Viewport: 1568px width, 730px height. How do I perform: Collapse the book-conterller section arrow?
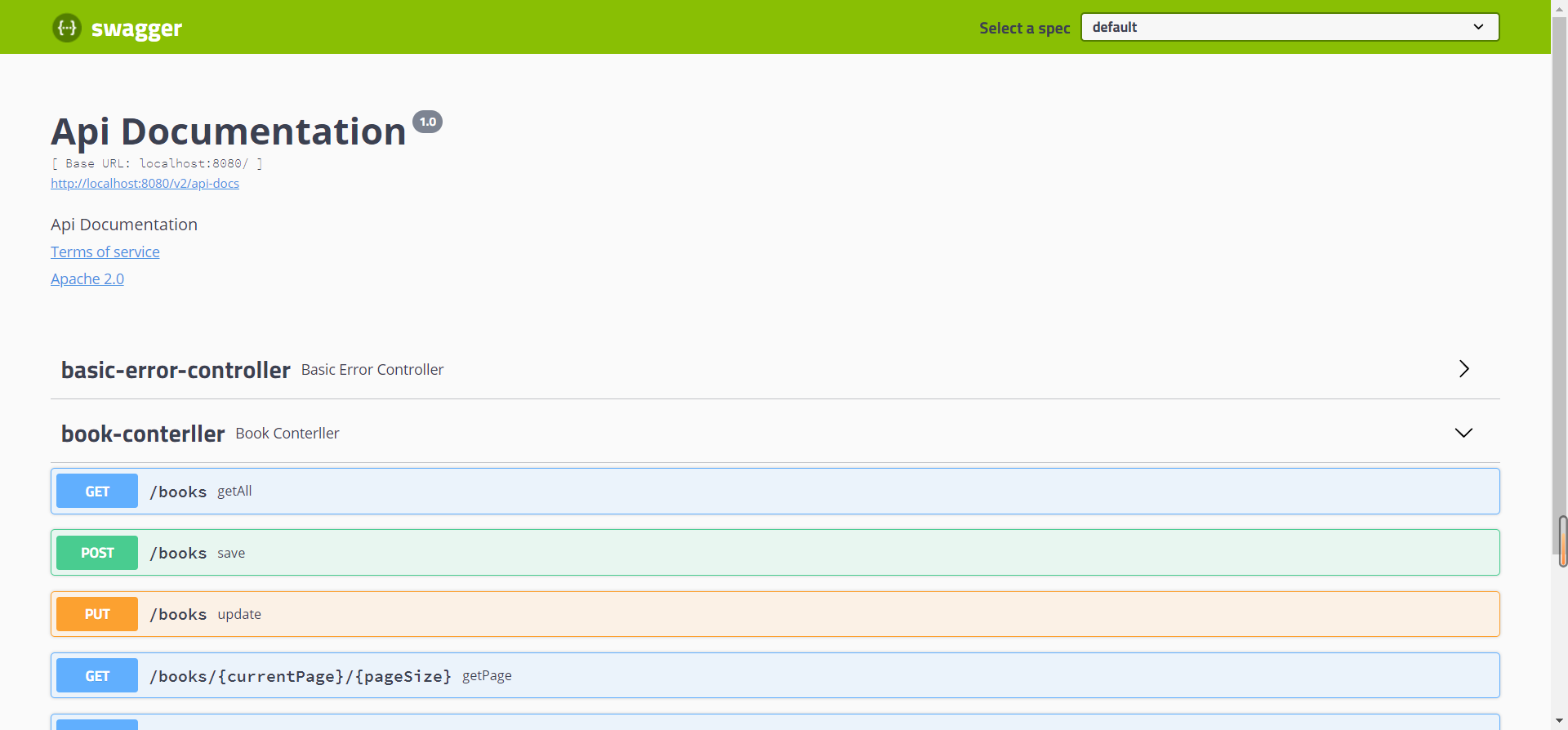point(1463,433)
